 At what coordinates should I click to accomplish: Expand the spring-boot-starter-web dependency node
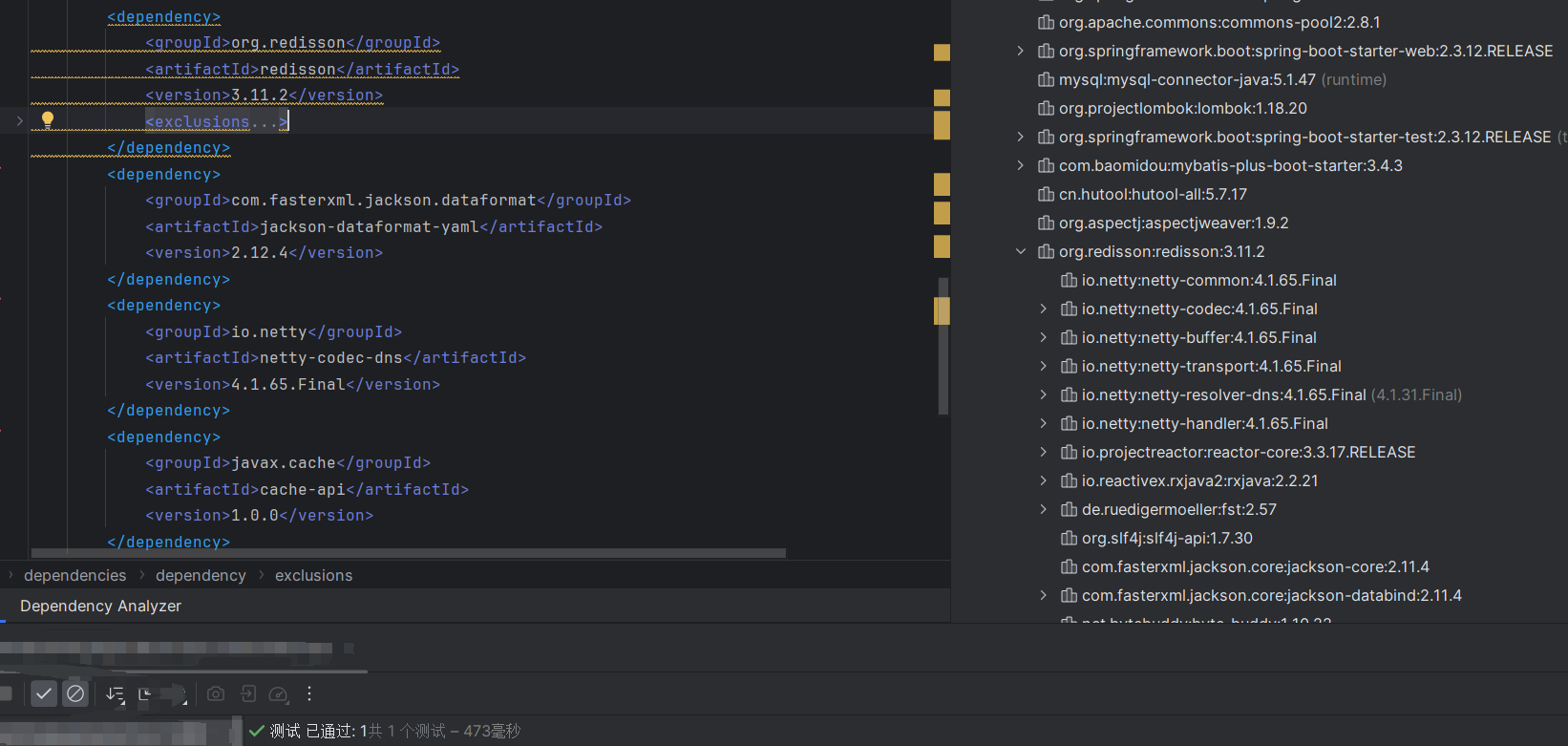pos(1021,51)
